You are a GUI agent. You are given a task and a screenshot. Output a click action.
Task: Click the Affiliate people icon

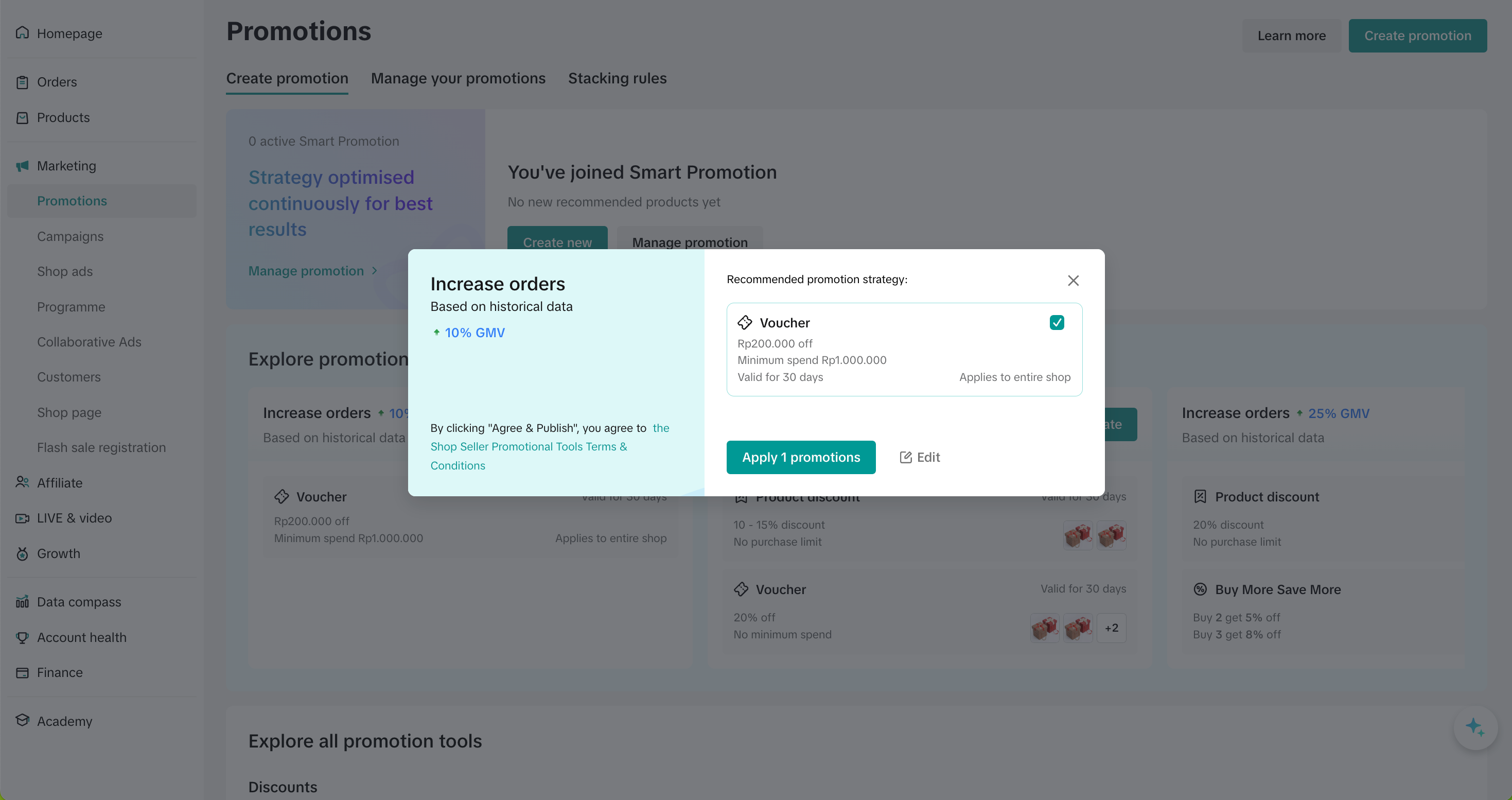(x=22, y=482)
